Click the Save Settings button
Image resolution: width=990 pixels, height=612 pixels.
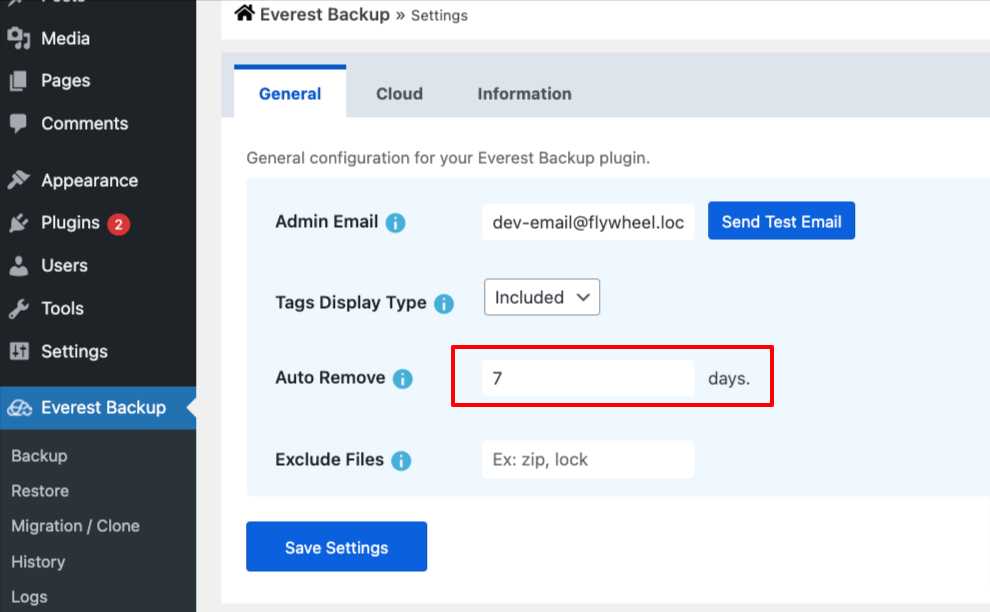[x=336, y=547]
